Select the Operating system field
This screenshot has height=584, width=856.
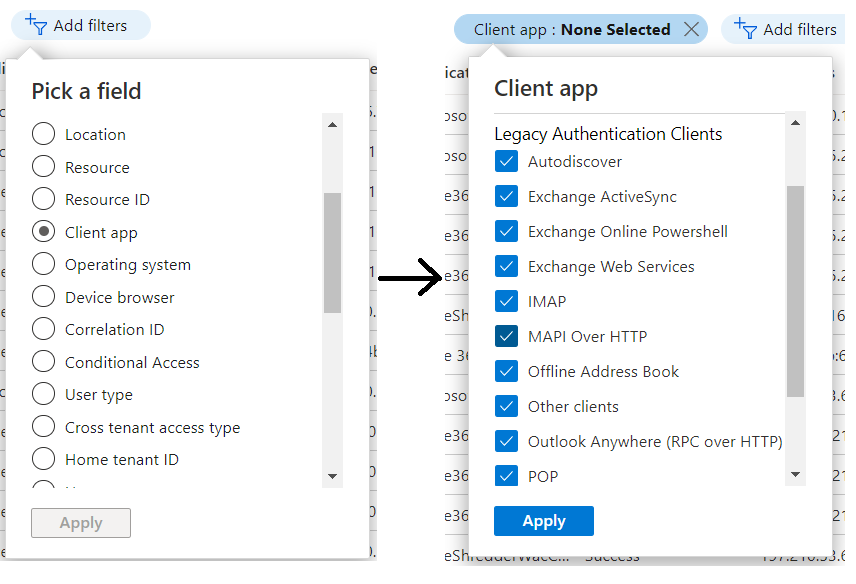pyautogui.click(x=43, y=264)
